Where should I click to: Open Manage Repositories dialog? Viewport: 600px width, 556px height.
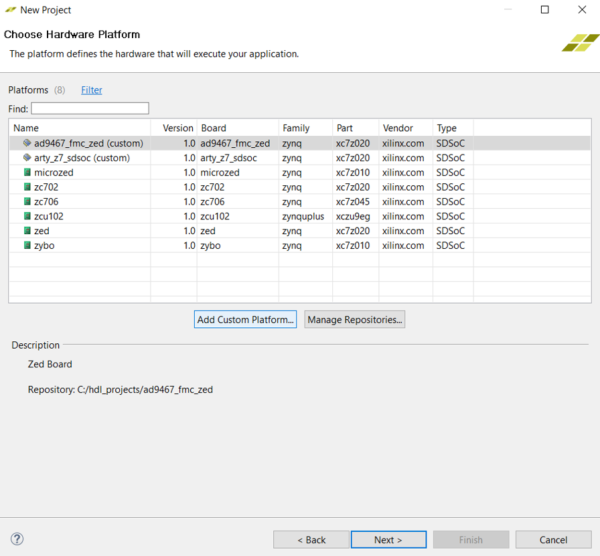[x=355, y=319]
